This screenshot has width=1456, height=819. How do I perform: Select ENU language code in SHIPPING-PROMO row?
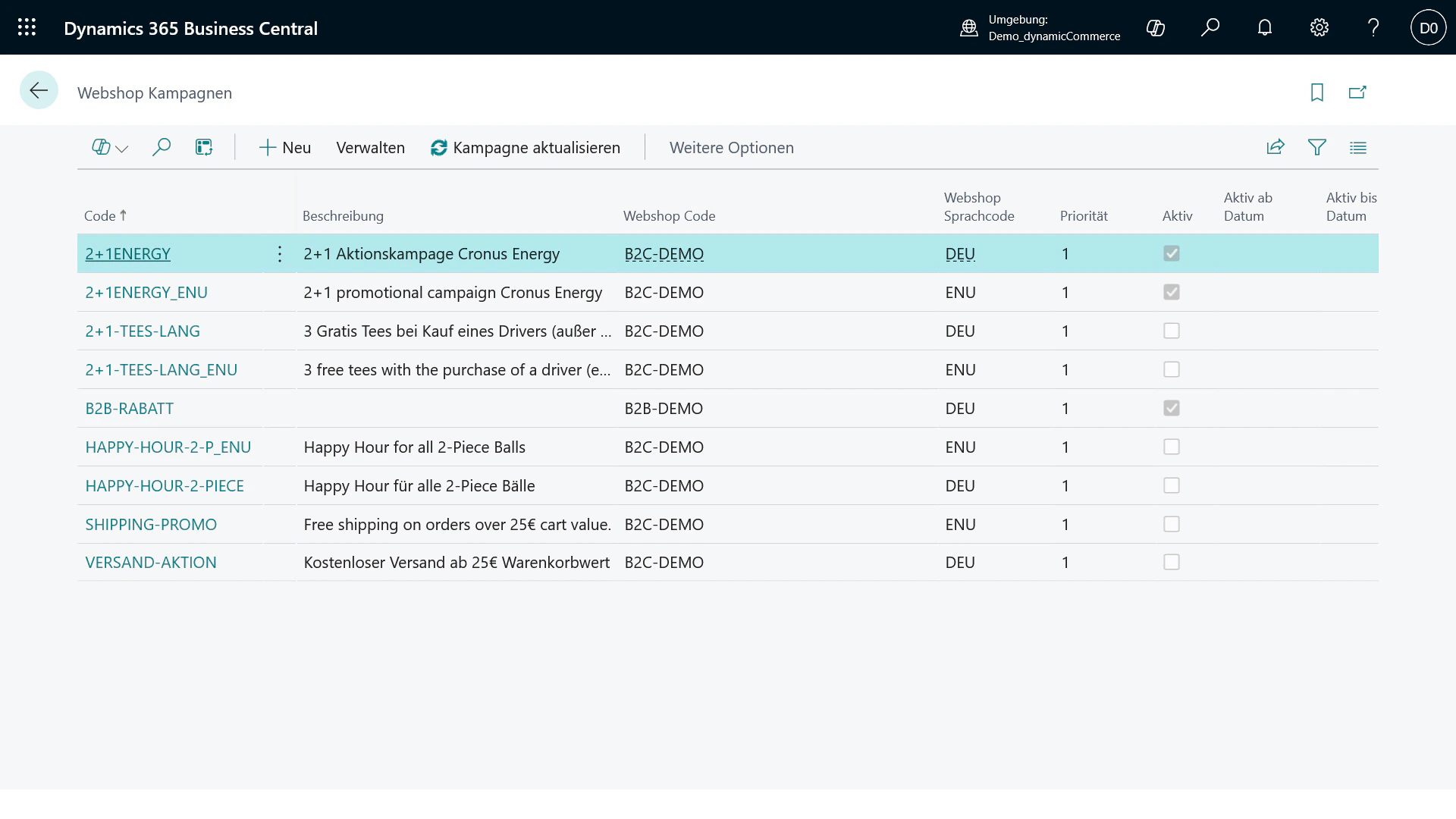[x=960, y=525]
